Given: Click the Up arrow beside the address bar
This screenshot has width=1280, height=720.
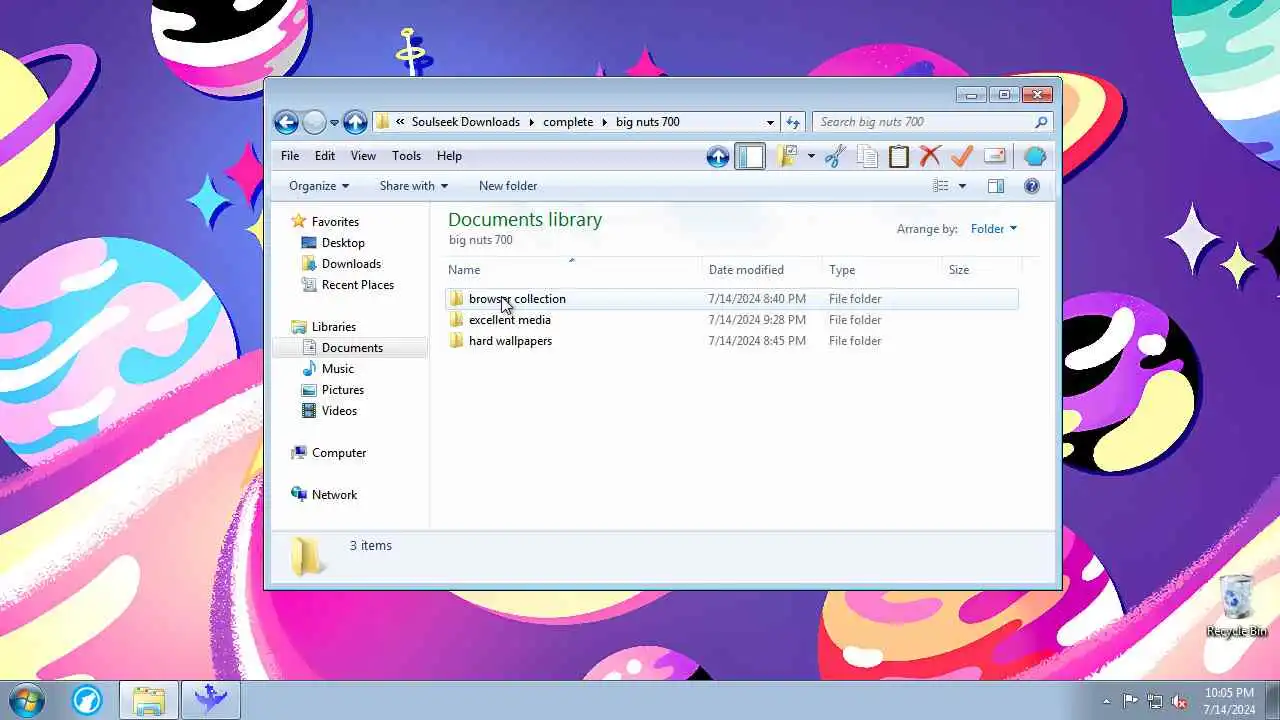Looking at the screenshot, I should point(355,122).
